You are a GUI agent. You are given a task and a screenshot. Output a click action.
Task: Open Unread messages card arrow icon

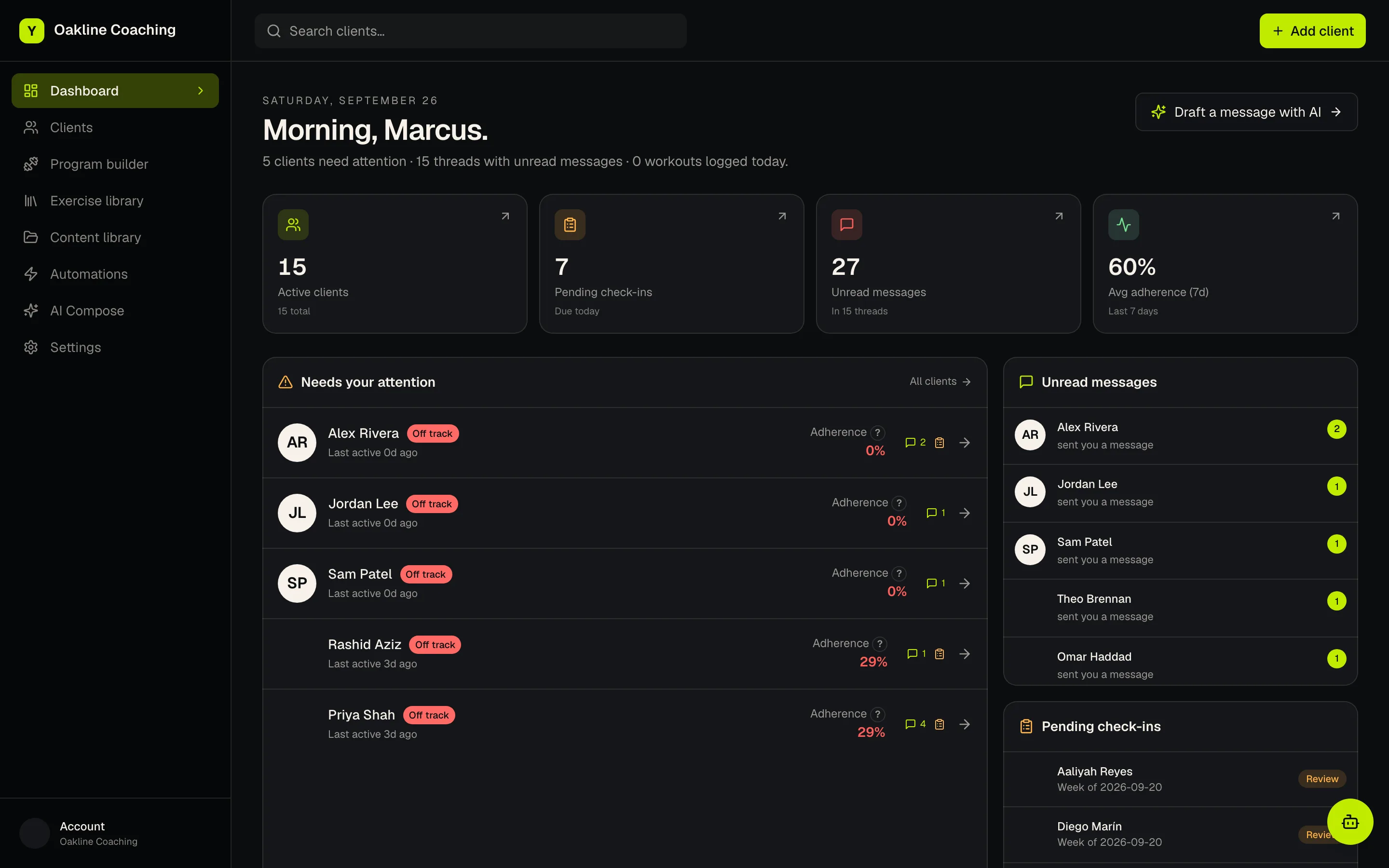1059,216
